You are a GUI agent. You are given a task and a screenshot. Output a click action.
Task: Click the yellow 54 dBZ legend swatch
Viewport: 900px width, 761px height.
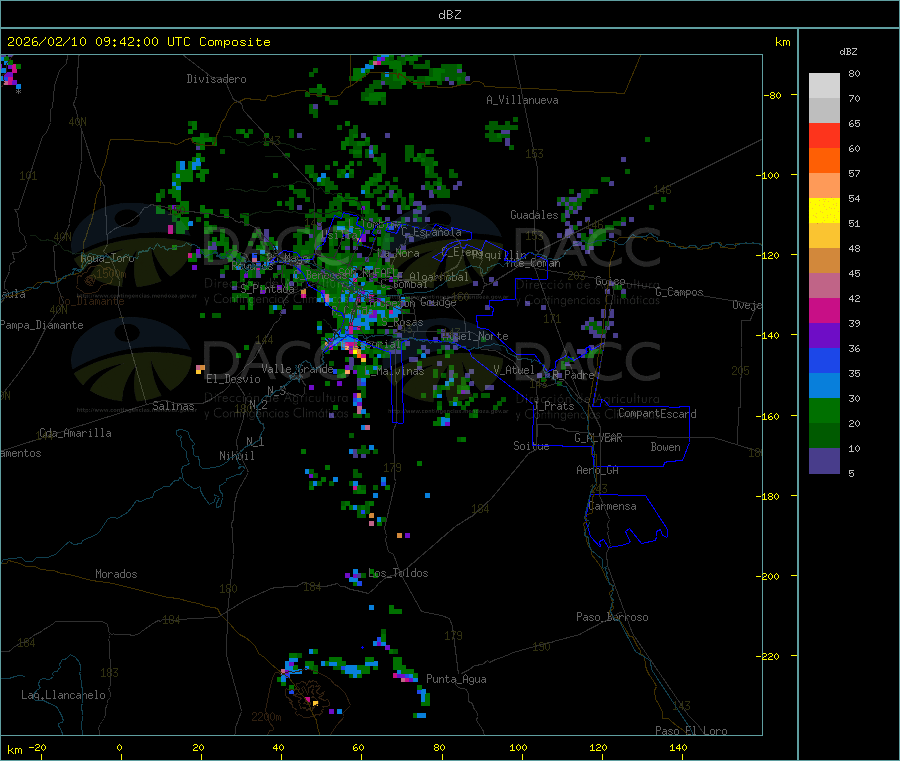824,211
